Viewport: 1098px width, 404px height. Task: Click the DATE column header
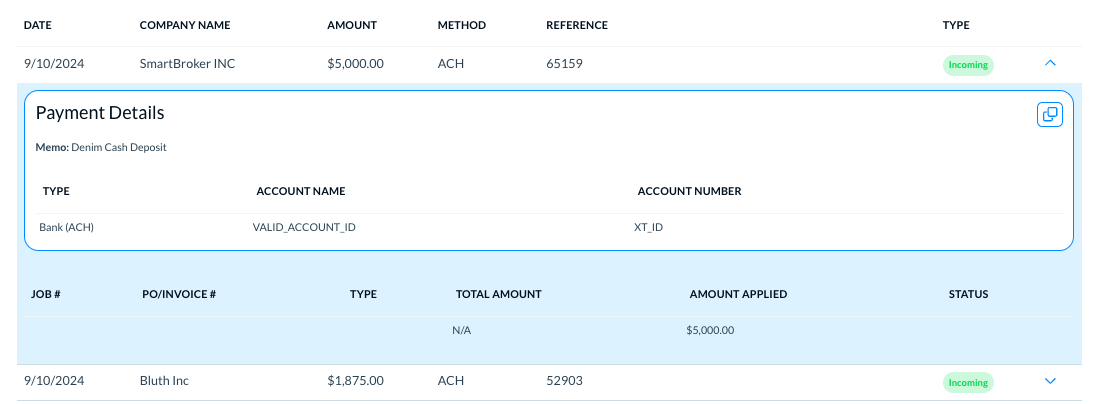pyautogui.click(x=38, y=25)
